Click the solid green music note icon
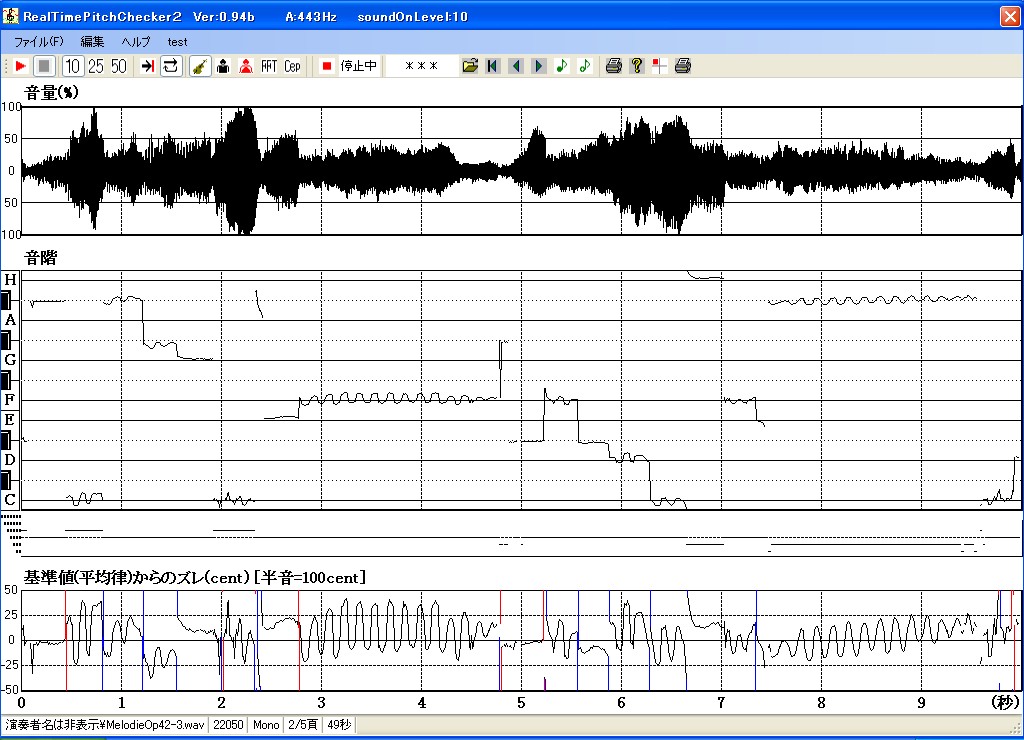Image resolution: width=1024 pixels, height=740 pixels. point(562,66)
